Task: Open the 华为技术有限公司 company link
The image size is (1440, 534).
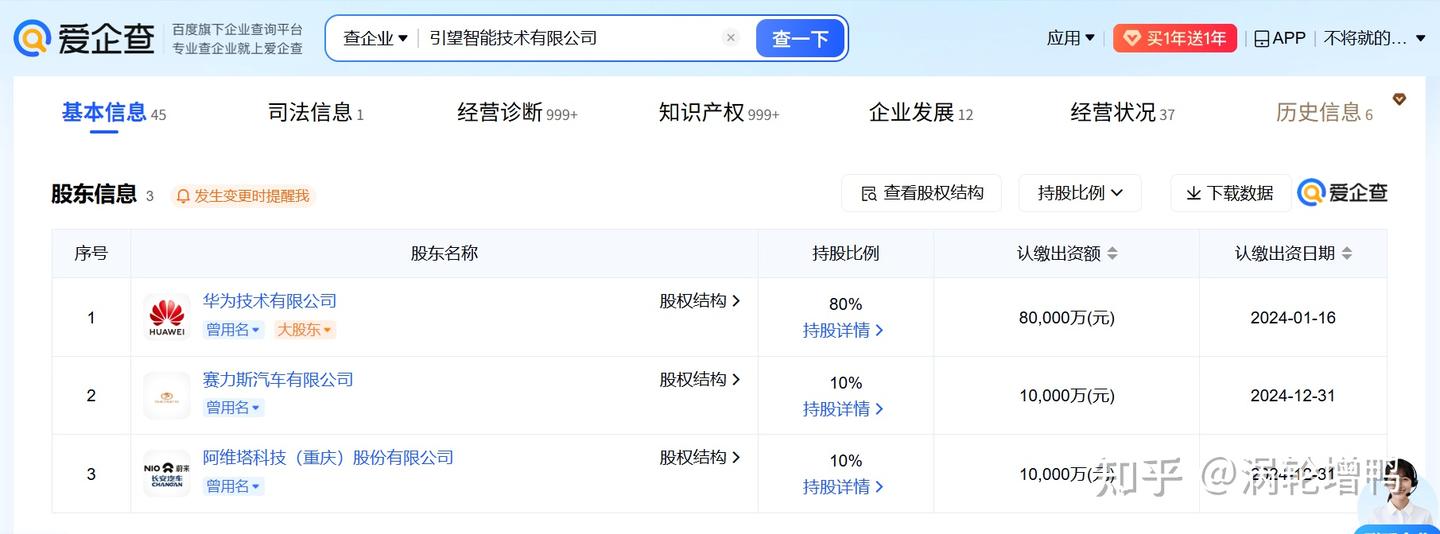Action: [270, 301]
